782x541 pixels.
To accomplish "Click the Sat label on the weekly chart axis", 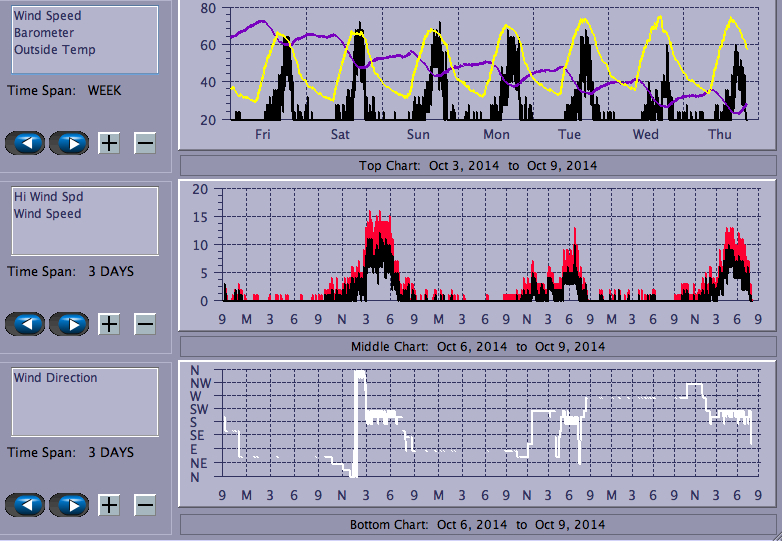I will (x=340, y=135).
